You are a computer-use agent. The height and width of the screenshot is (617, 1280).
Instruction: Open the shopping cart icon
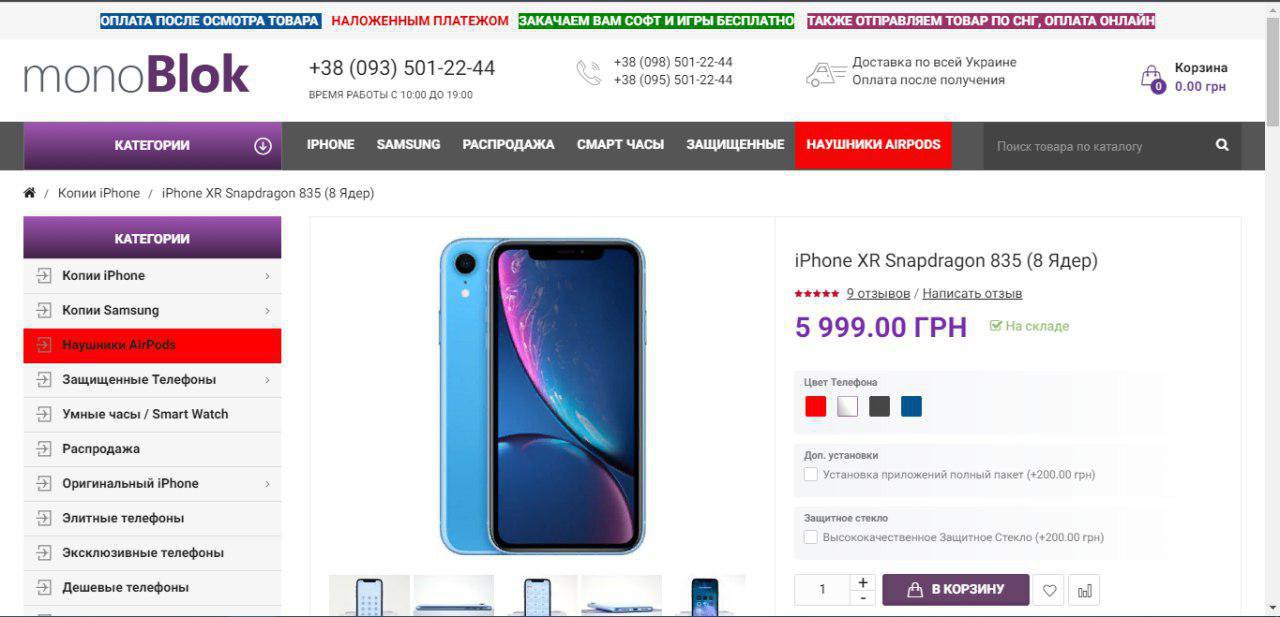point(1152,78)
